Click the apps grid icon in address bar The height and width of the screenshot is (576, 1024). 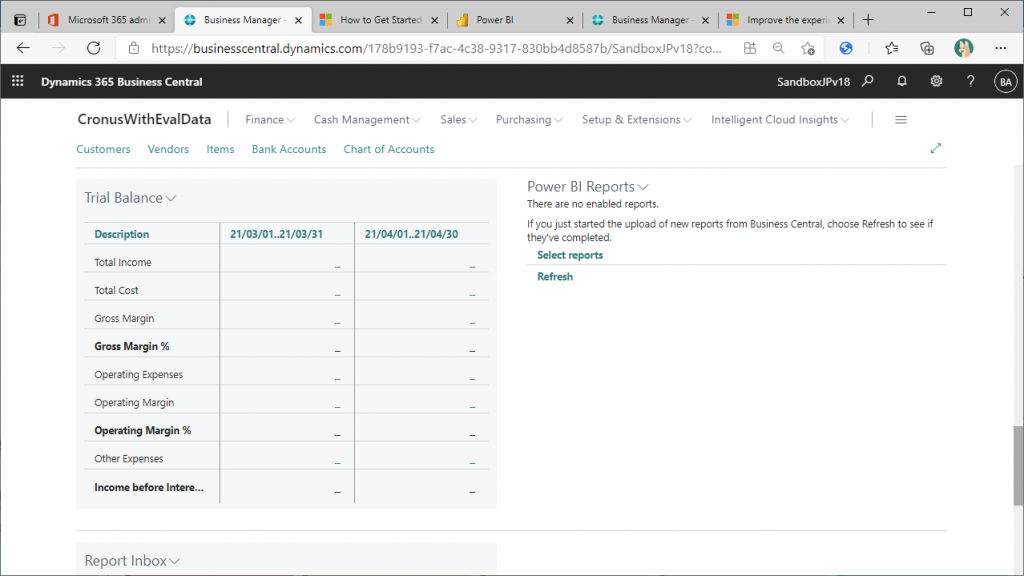pyautogui.click(x=750, y=48)
